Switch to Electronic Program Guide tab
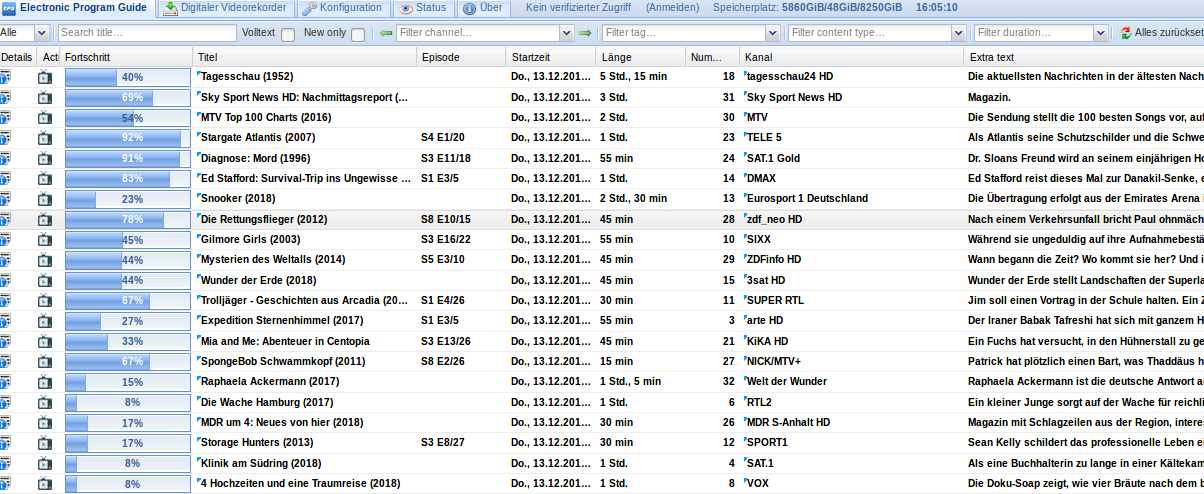The image size is (1204, 494). coord(75,8)
